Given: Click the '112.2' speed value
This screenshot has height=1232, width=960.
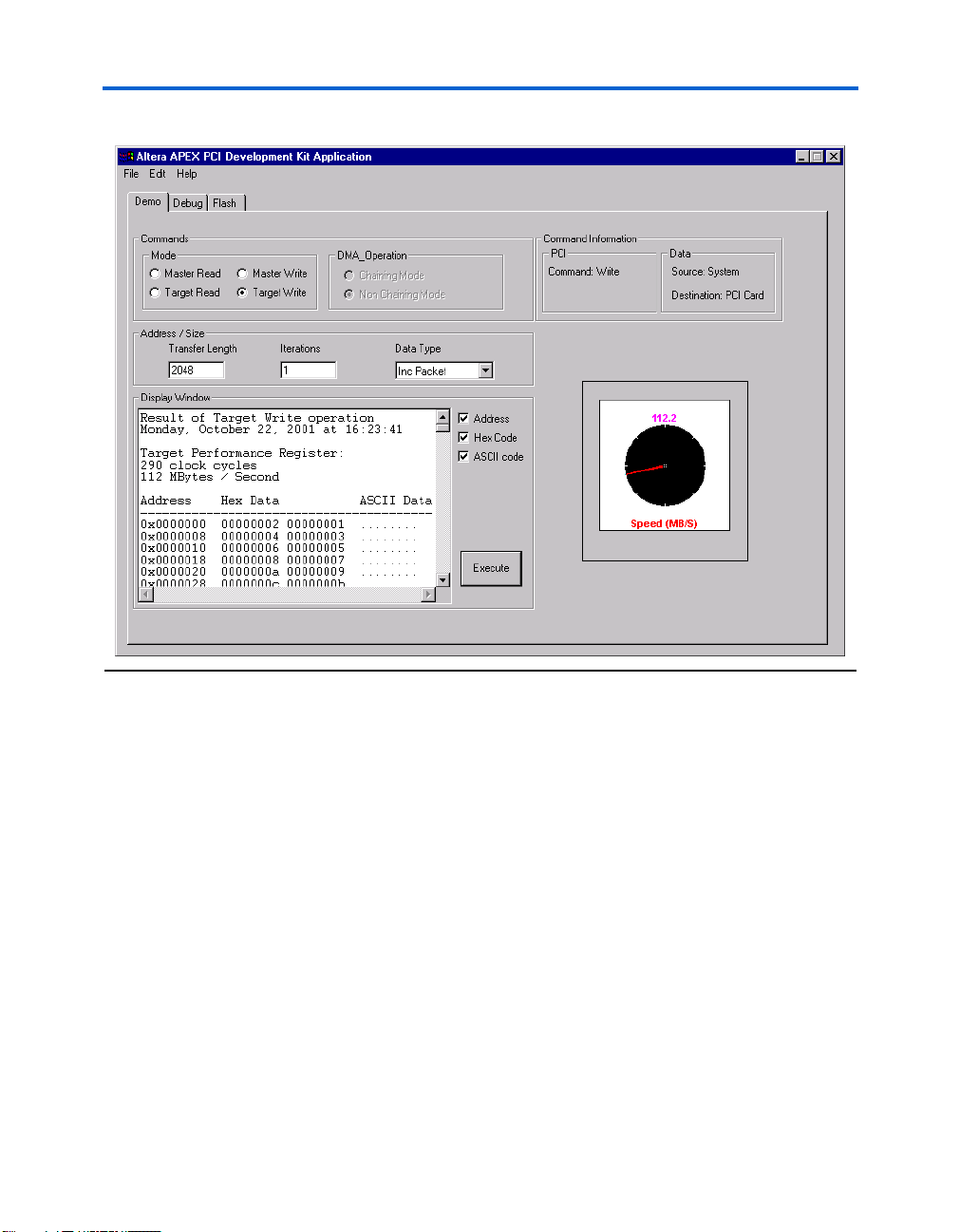Looking at the screenshot, I should [664, 418].
